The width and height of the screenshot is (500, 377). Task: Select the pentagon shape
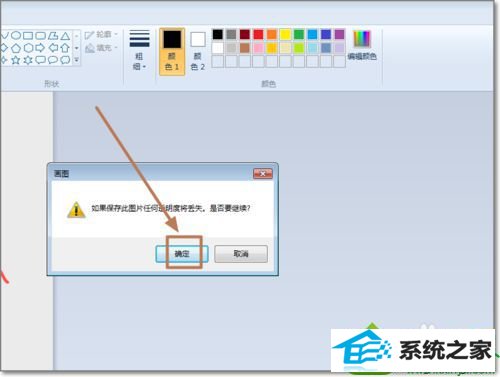point(16,48)
